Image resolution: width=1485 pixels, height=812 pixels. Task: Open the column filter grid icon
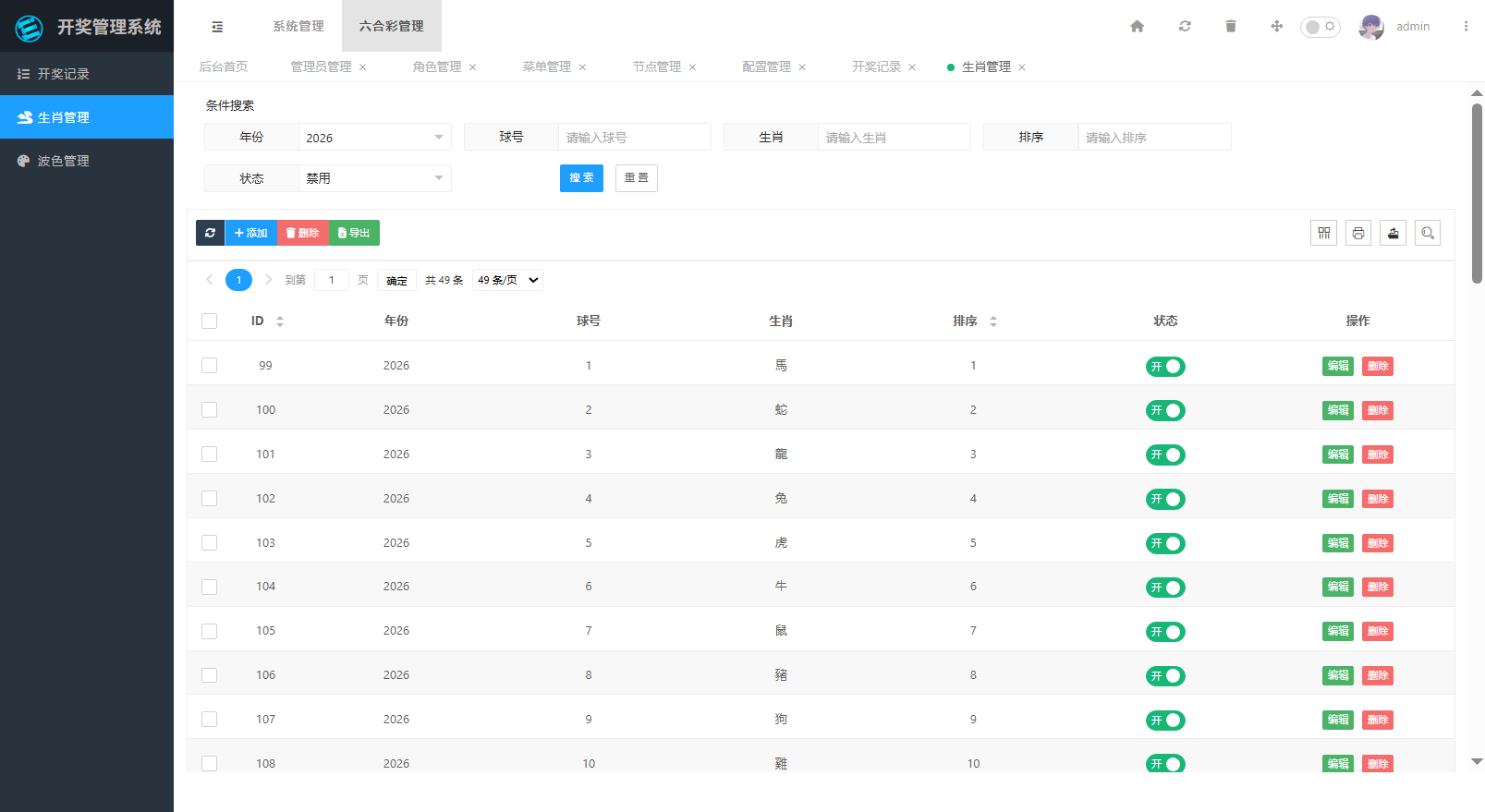point(1323,233)
